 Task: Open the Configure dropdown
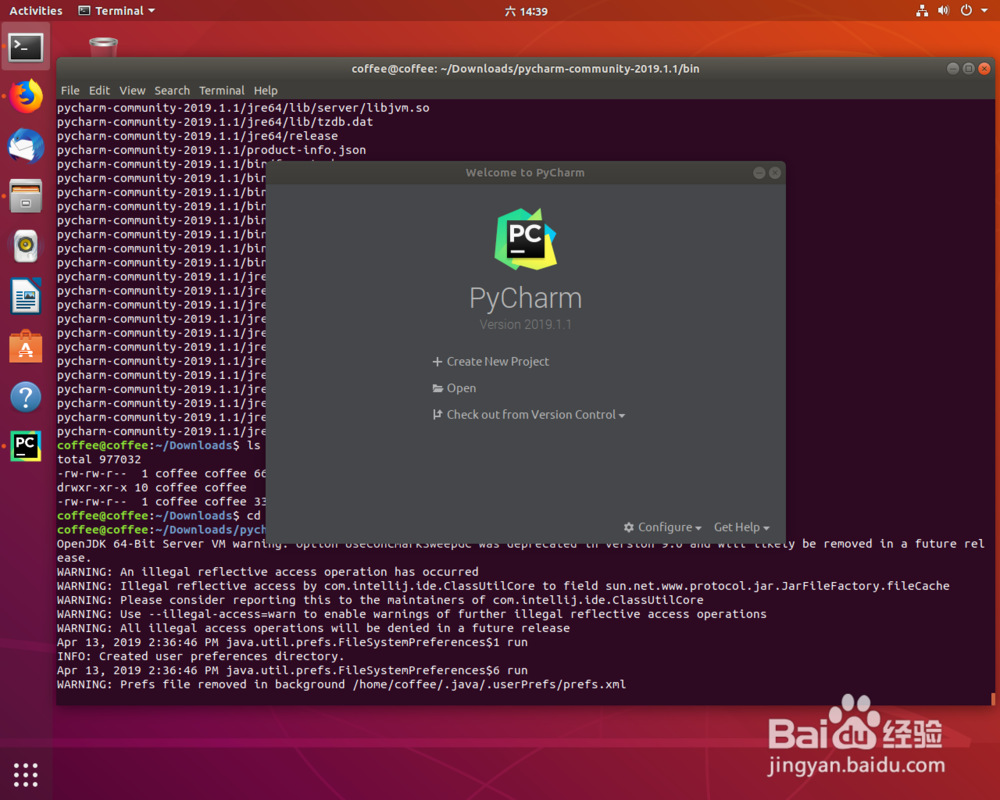[x=663, y=528]
